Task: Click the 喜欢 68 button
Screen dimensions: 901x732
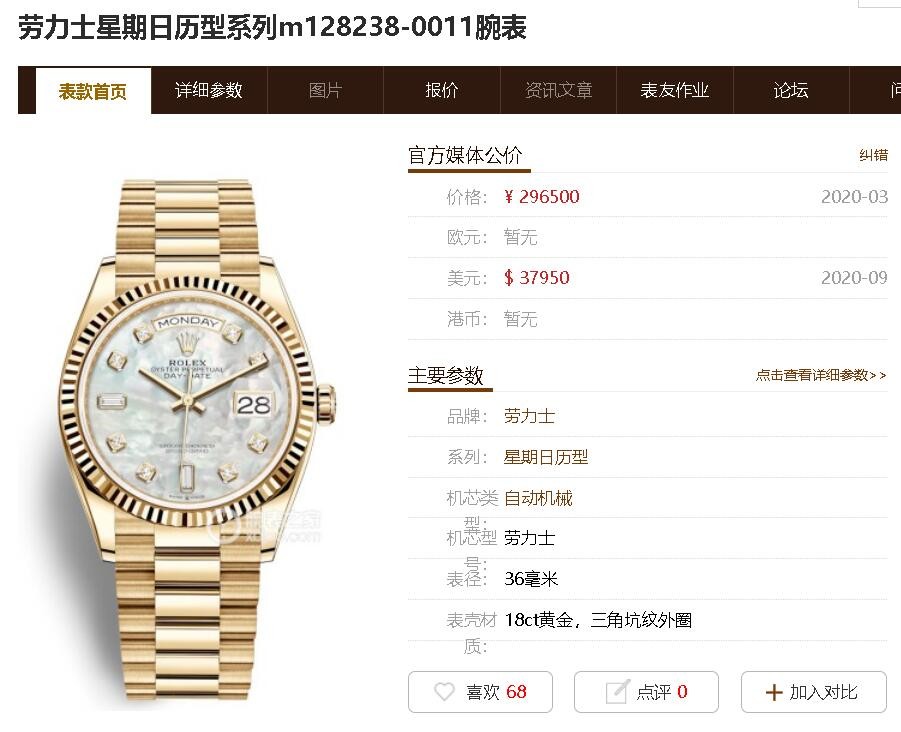Action: pyautogui.click(x=480, y=692)
